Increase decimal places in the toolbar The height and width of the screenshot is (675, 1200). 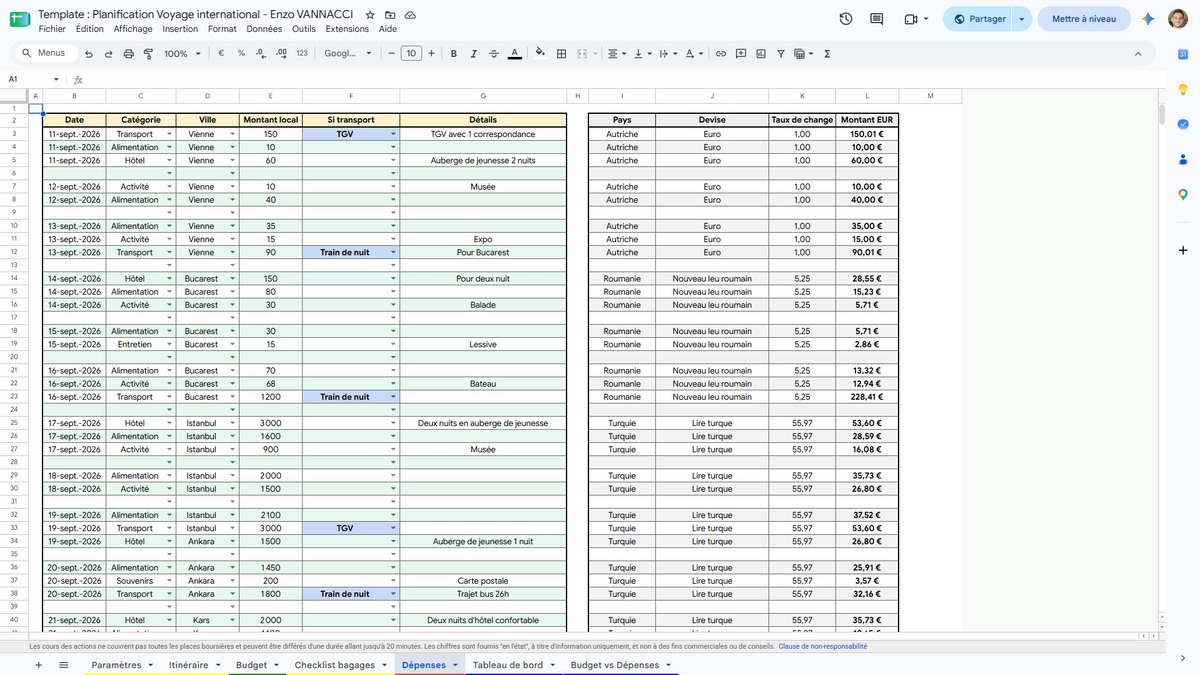281,54
